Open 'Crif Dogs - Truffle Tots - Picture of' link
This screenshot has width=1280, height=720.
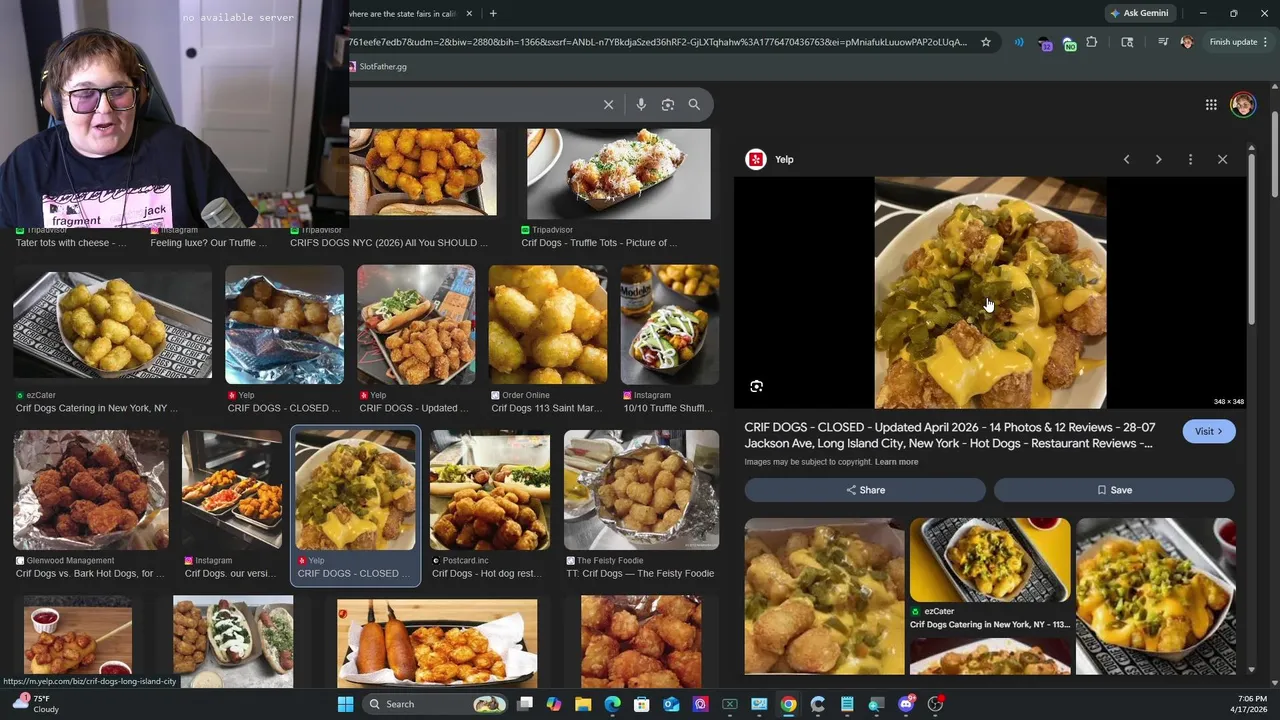[599, 243]
